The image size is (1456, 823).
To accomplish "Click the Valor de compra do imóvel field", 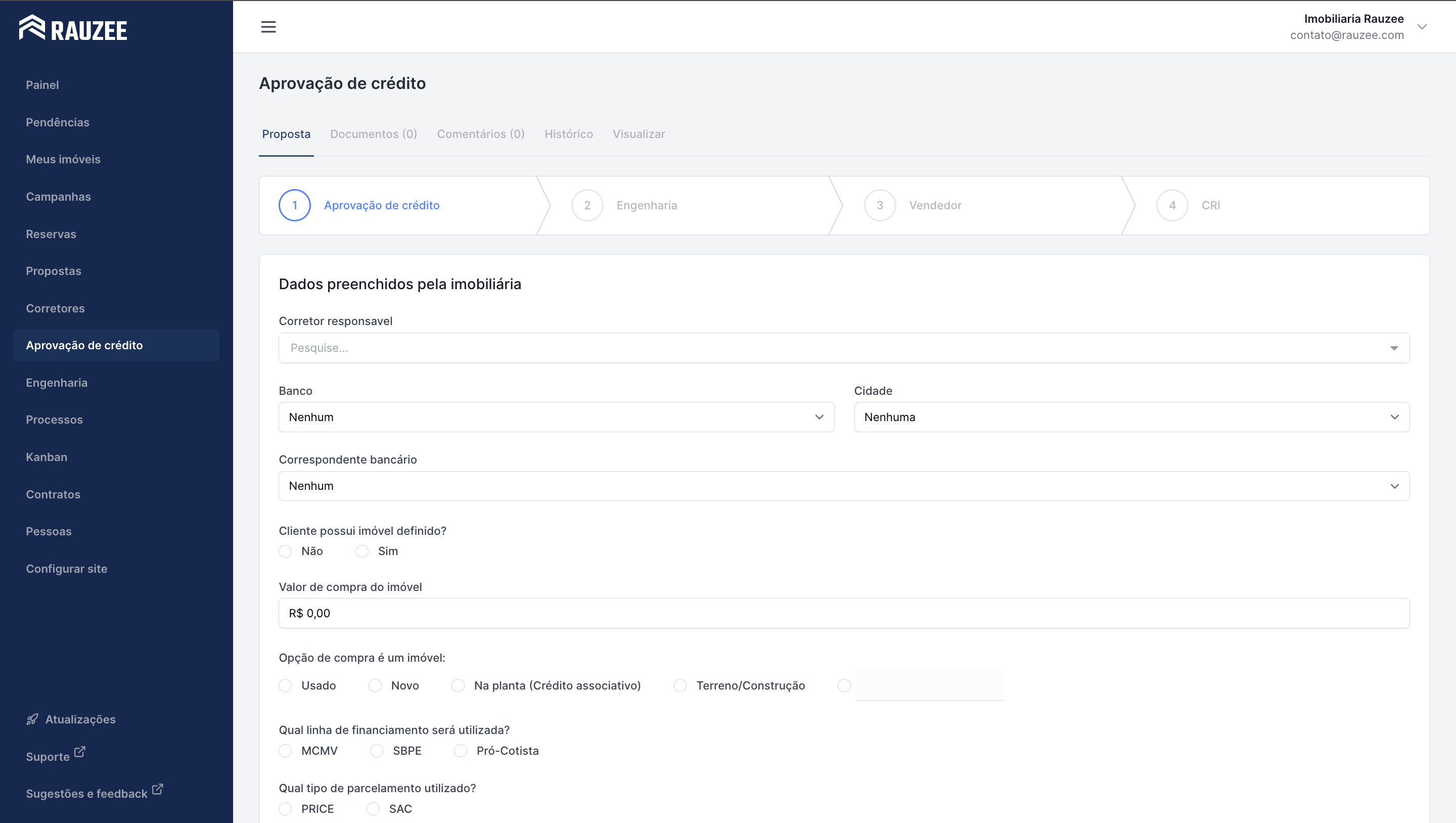I will pos(844,613).
